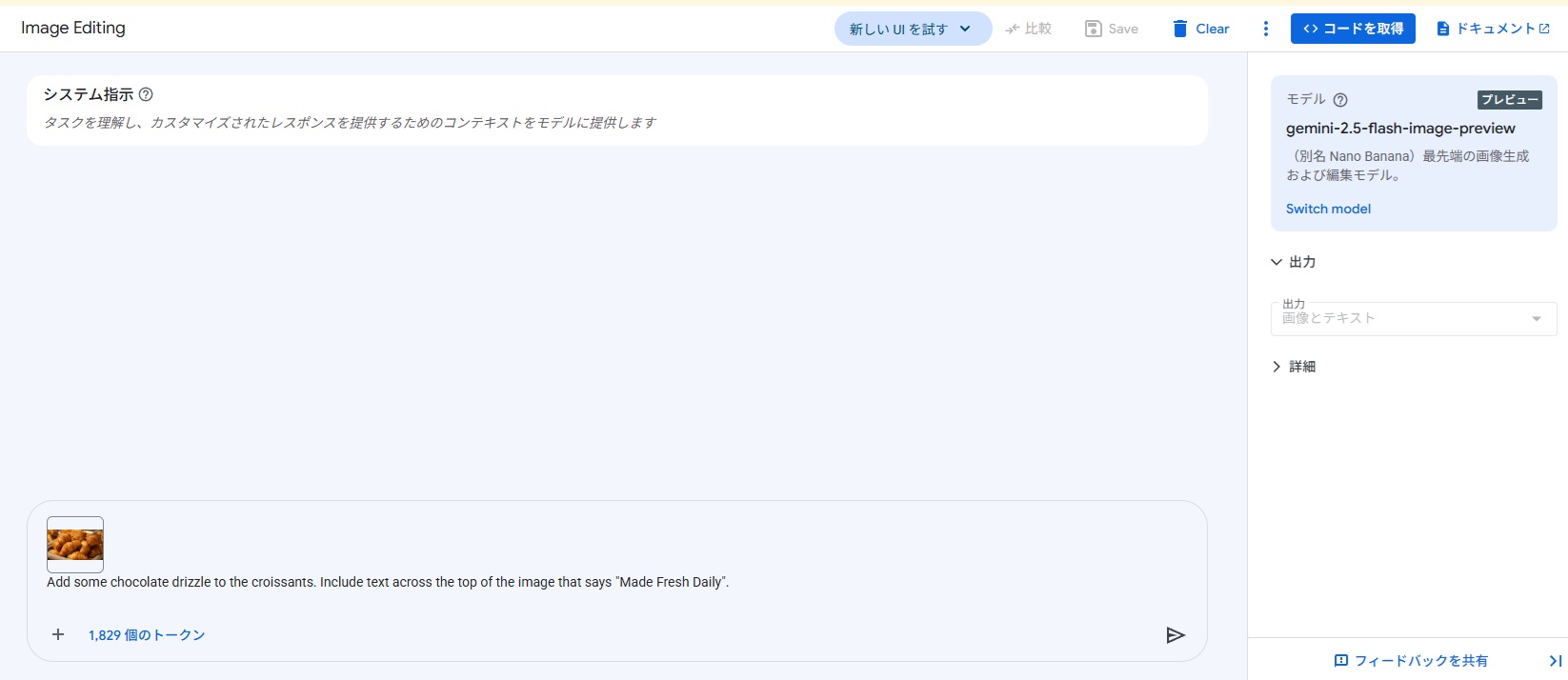
Task: Collapse the side panel with arrow icon
Action: tap(1555, 660)
